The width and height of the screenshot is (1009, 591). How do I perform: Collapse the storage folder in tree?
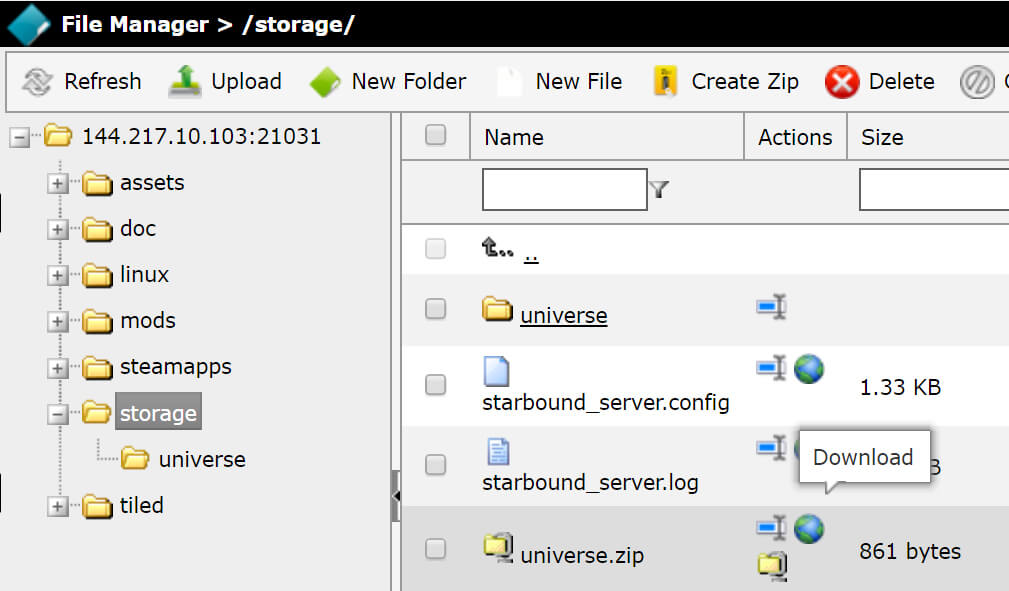pyautogui.click(x=57, y=414)
